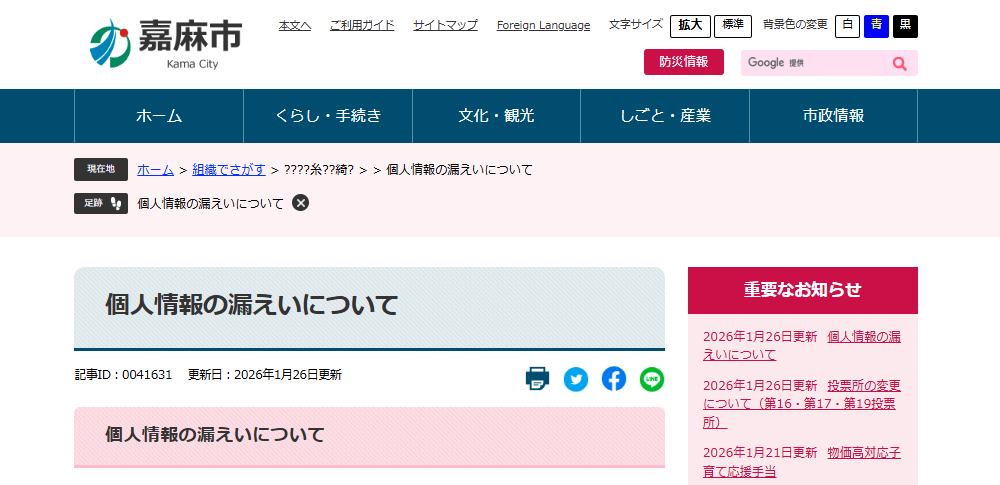Share the article on Twitter
This screenshot has width=1000, height=485.
tap(576, 379)
